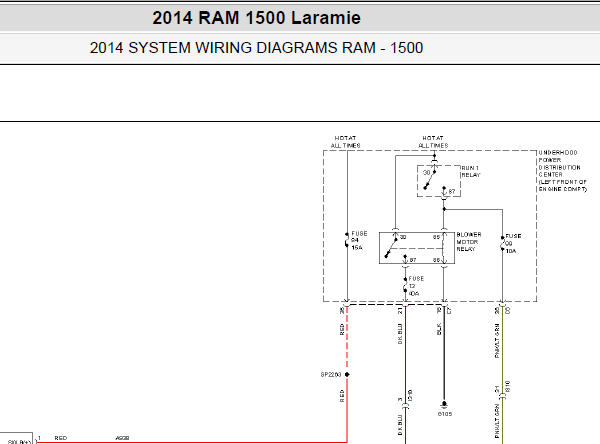Click 'RED' label on the horizontal red wire

point(60,438)
